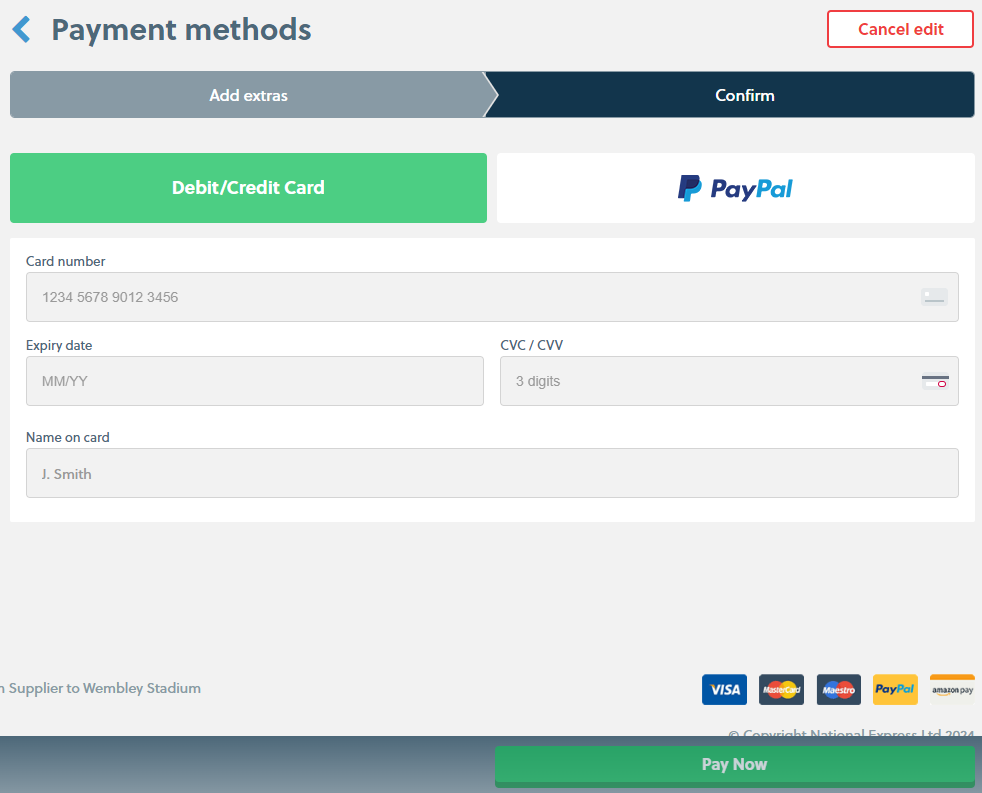Click the Supplier to Wembley Stadium text
This screenshot has height=793, width=982.
click(x=104, y=688)
